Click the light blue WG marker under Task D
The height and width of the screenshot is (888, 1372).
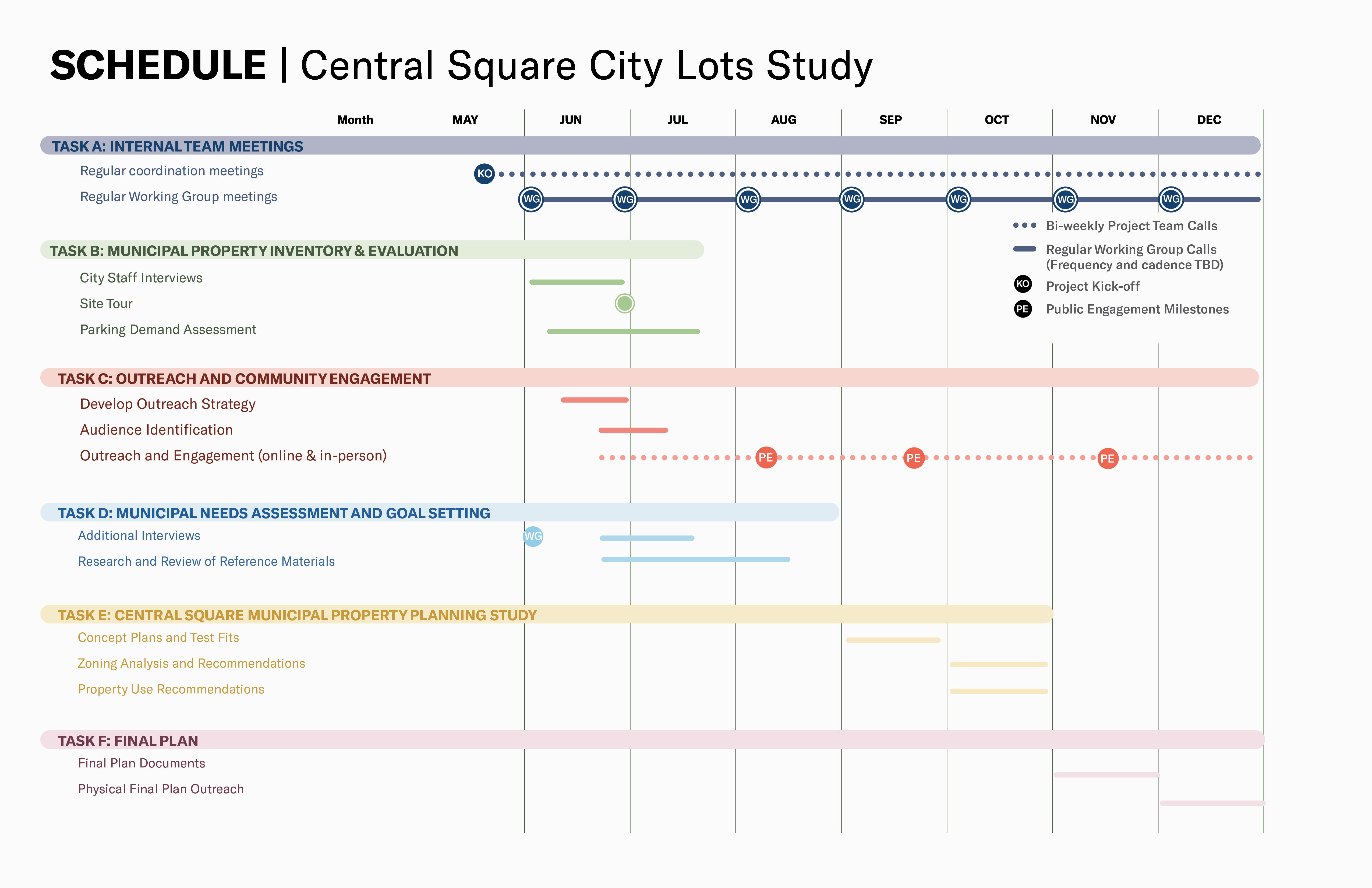(x=533, y=536)
